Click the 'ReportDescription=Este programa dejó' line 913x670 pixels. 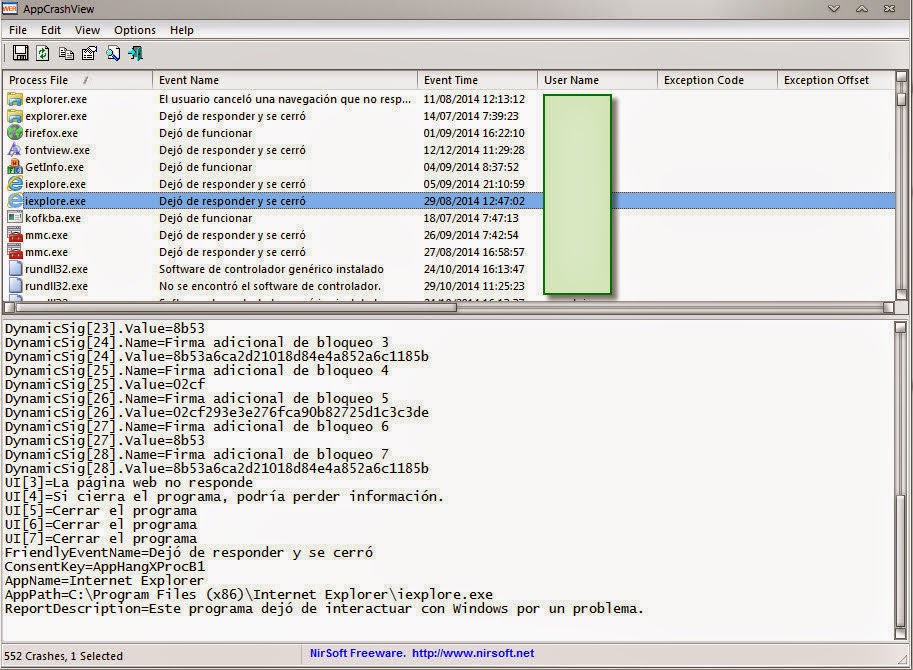click(x=324, y=608)
